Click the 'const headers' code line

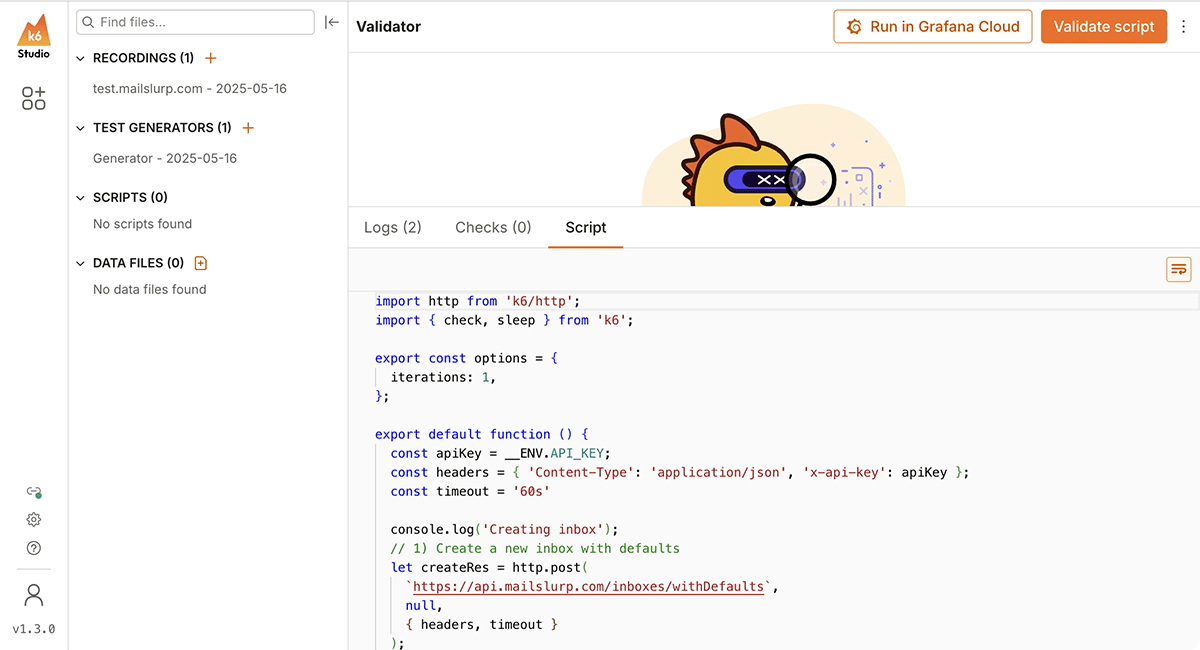tap(680, 473)
